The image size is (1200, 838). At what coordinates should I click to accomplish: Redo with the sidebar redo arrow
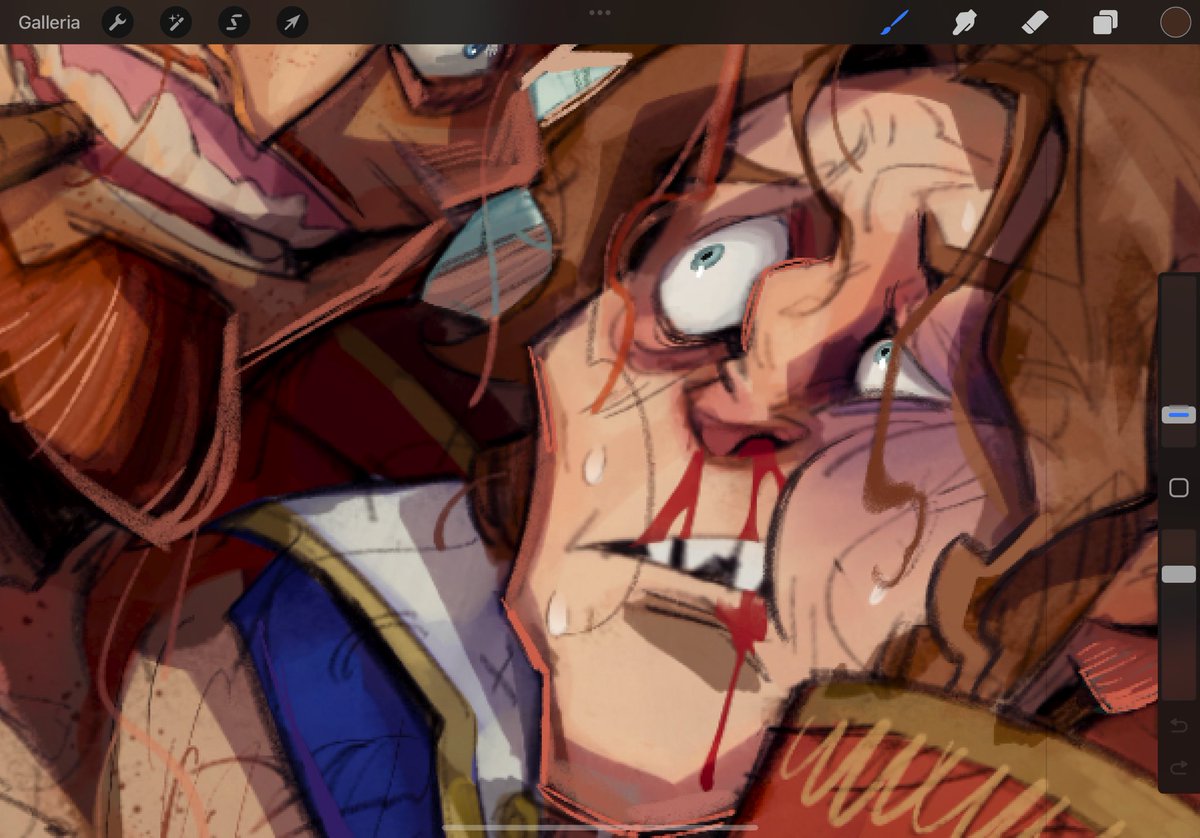pos(1179,767)
